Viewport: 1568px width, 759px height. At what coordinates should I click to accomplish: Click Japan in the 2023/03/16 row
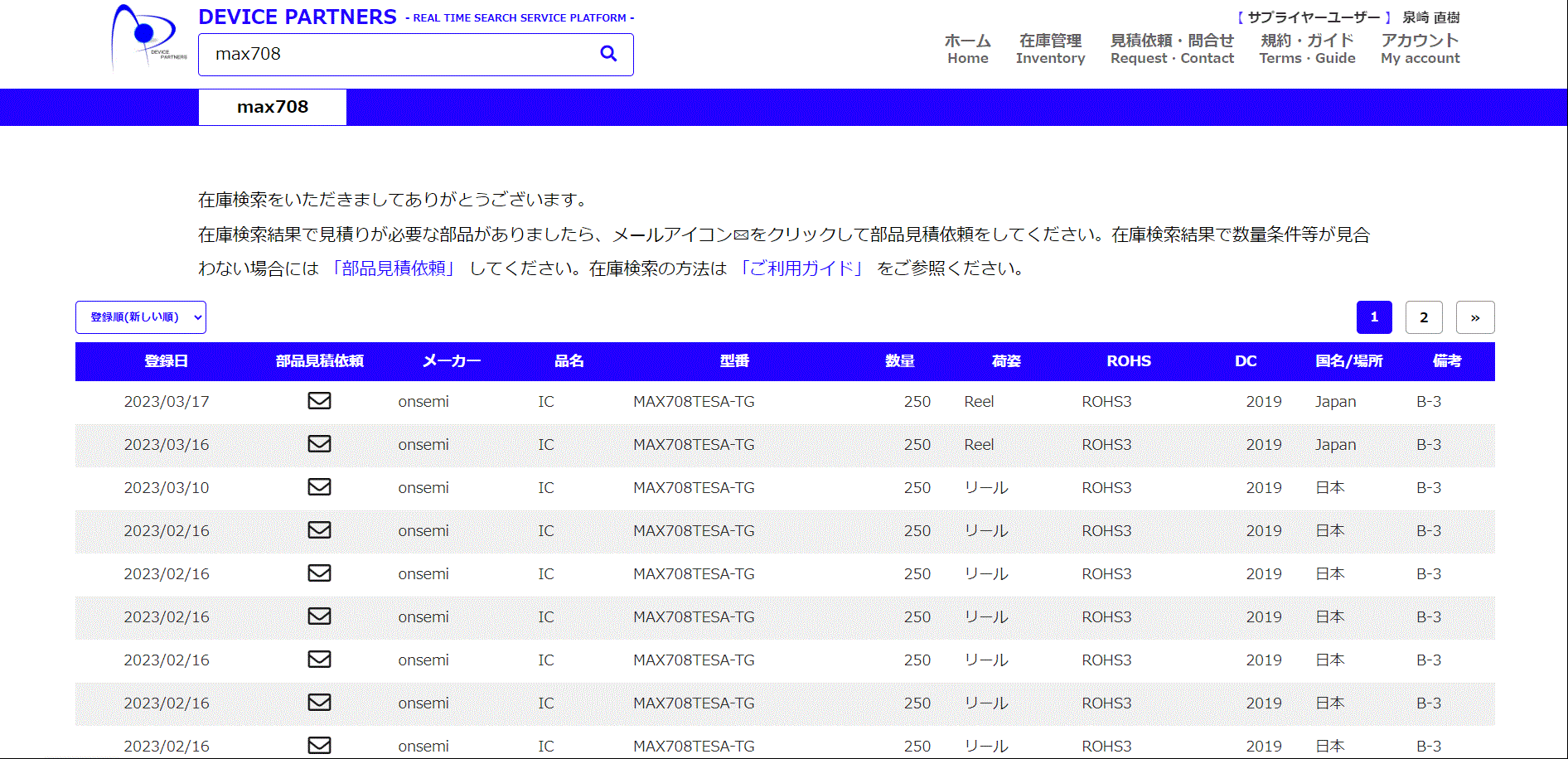(x=1336, y=445)
